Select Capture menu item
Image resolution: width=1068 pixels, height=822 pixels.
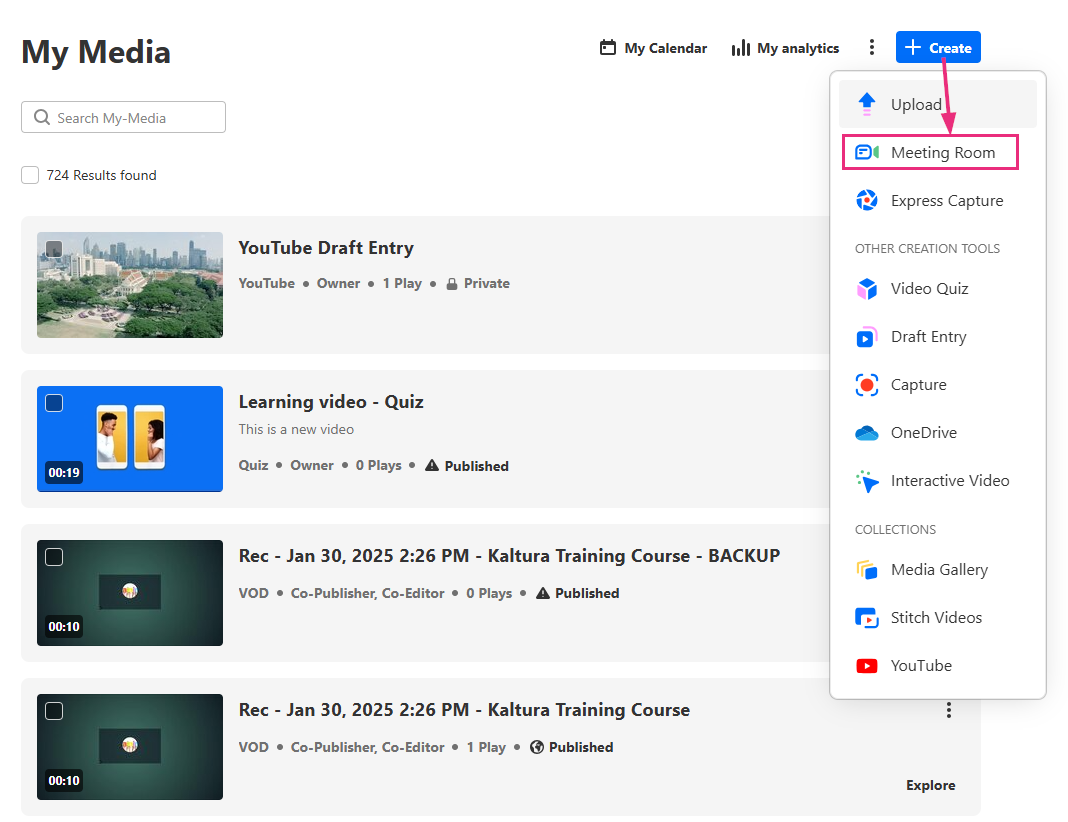tap(937, 385)
